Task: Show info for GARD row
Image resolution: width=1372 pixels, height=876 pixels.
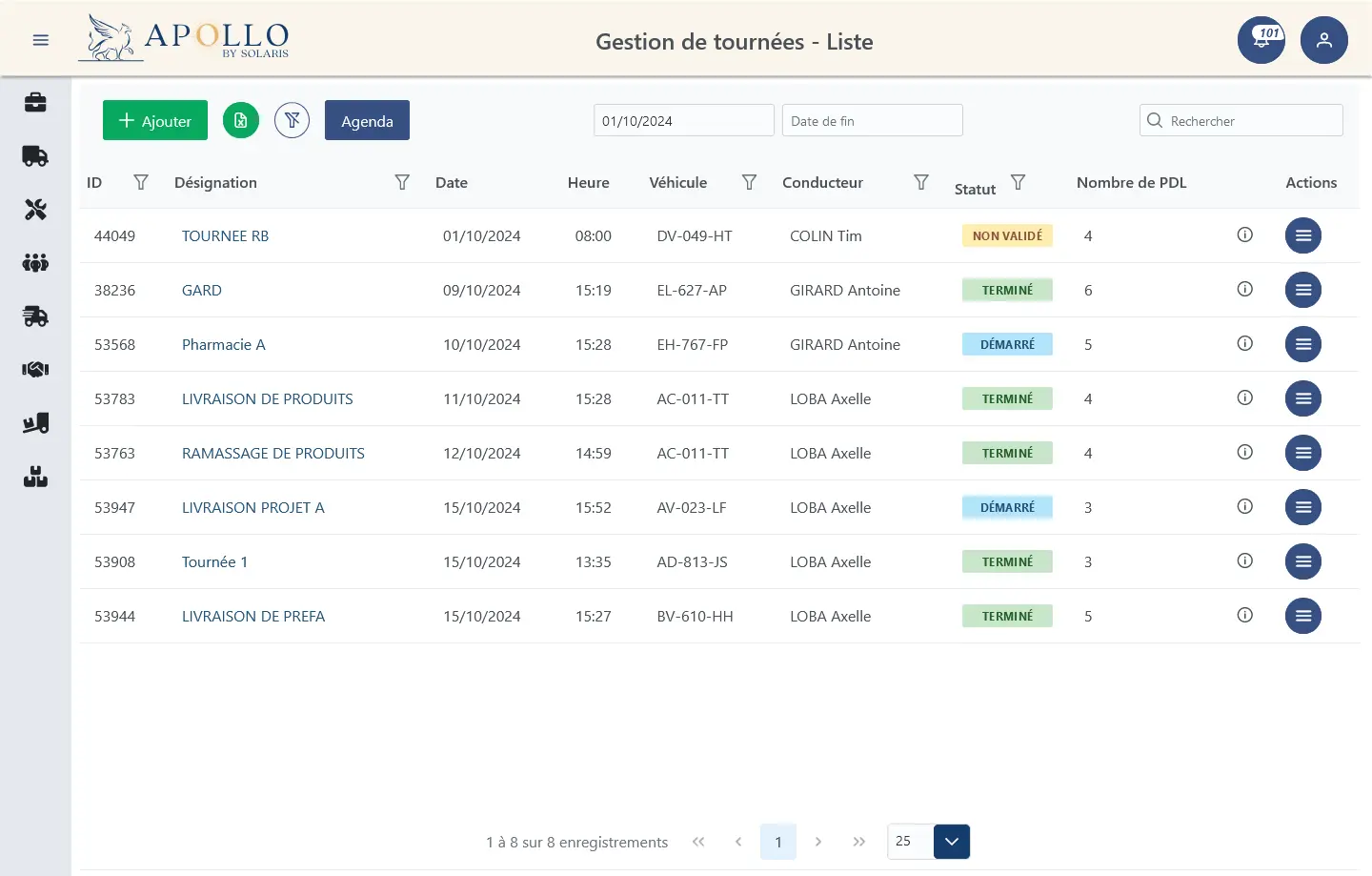Action: pyautogui.click(x=1244, y=289)
